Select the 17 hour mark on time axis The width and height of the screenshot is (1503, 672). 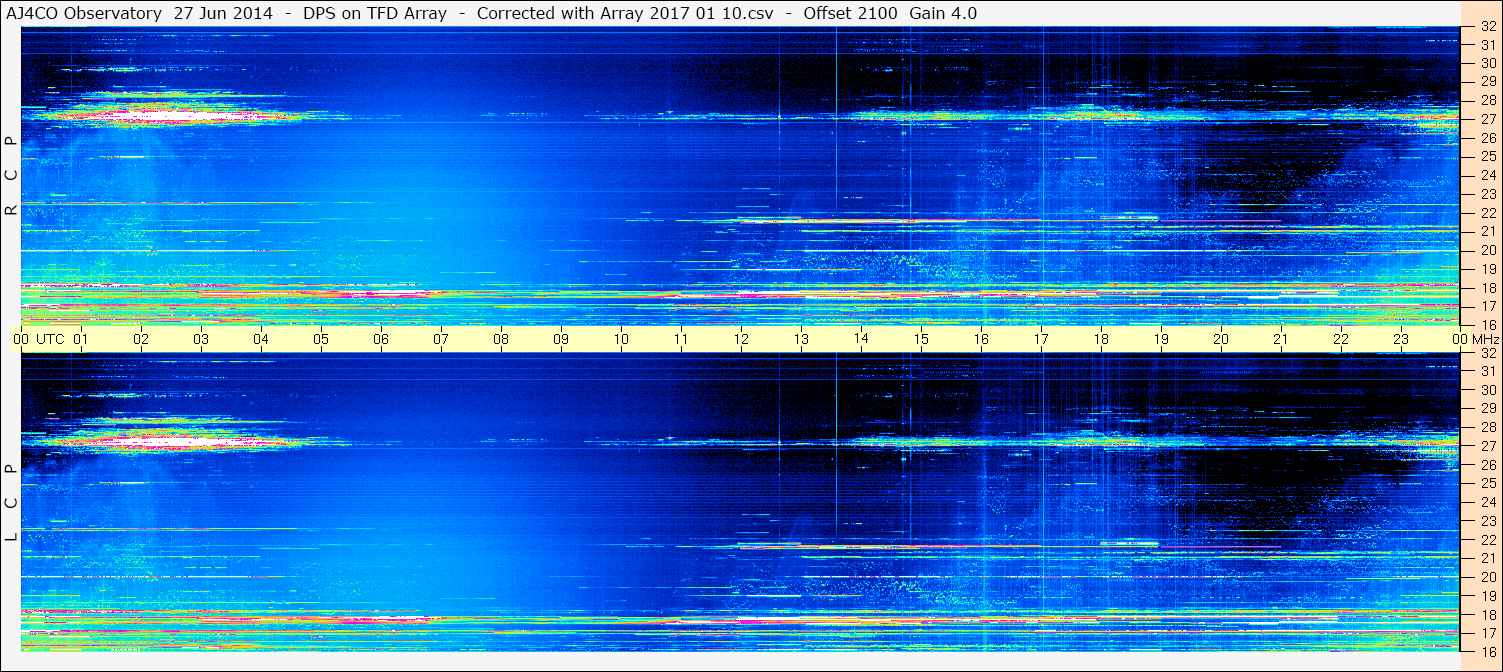(1041, 339)
